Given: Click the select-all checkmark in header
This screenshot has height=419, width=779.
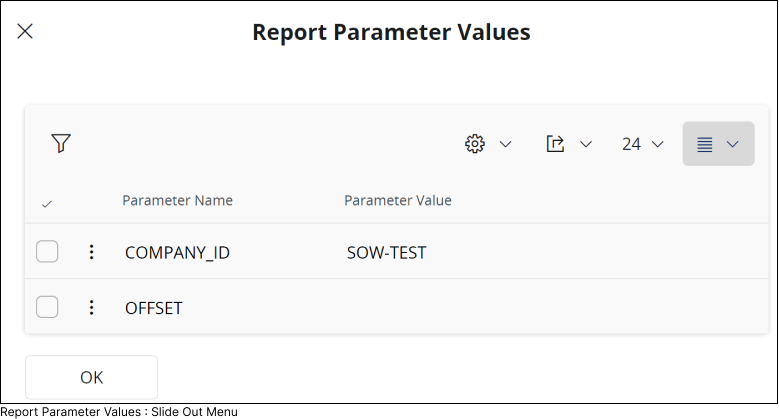Looking at the screenshot, I should point(47,204).
